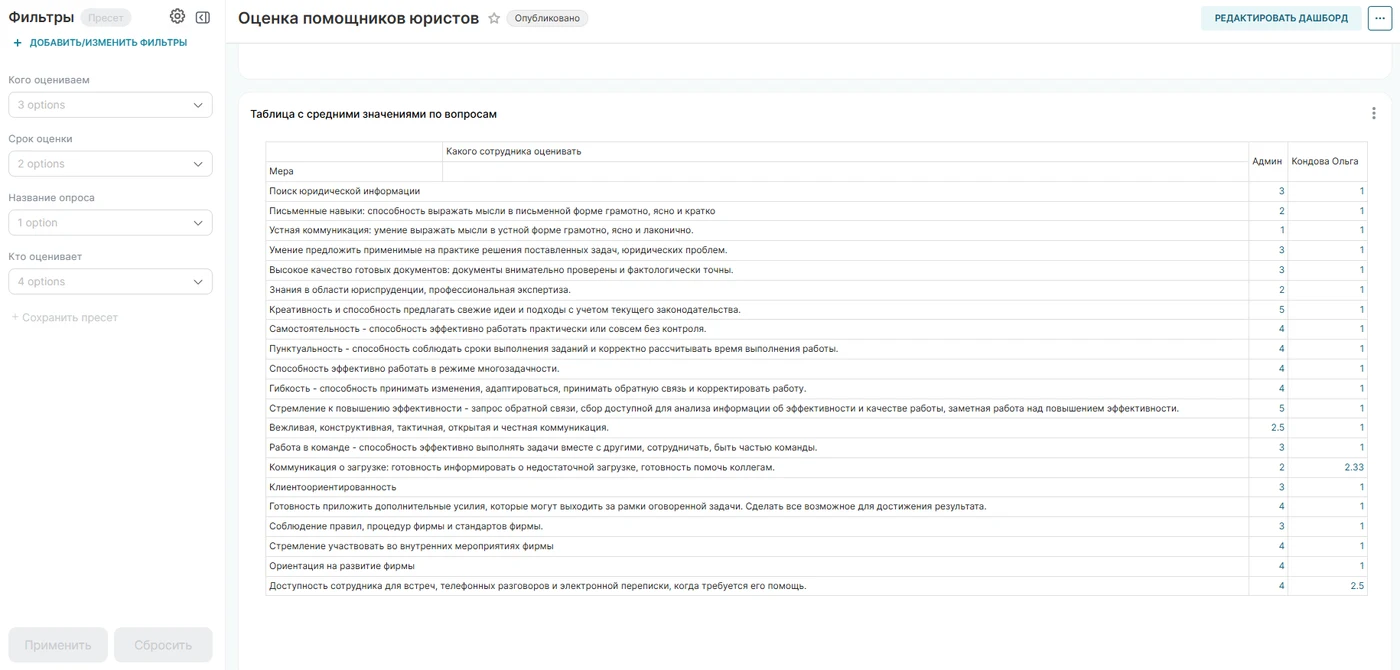This screenshot has width=1400, height=670.
Task: Click the 'Опубликовано' status badge
Action: coord(547,18)
